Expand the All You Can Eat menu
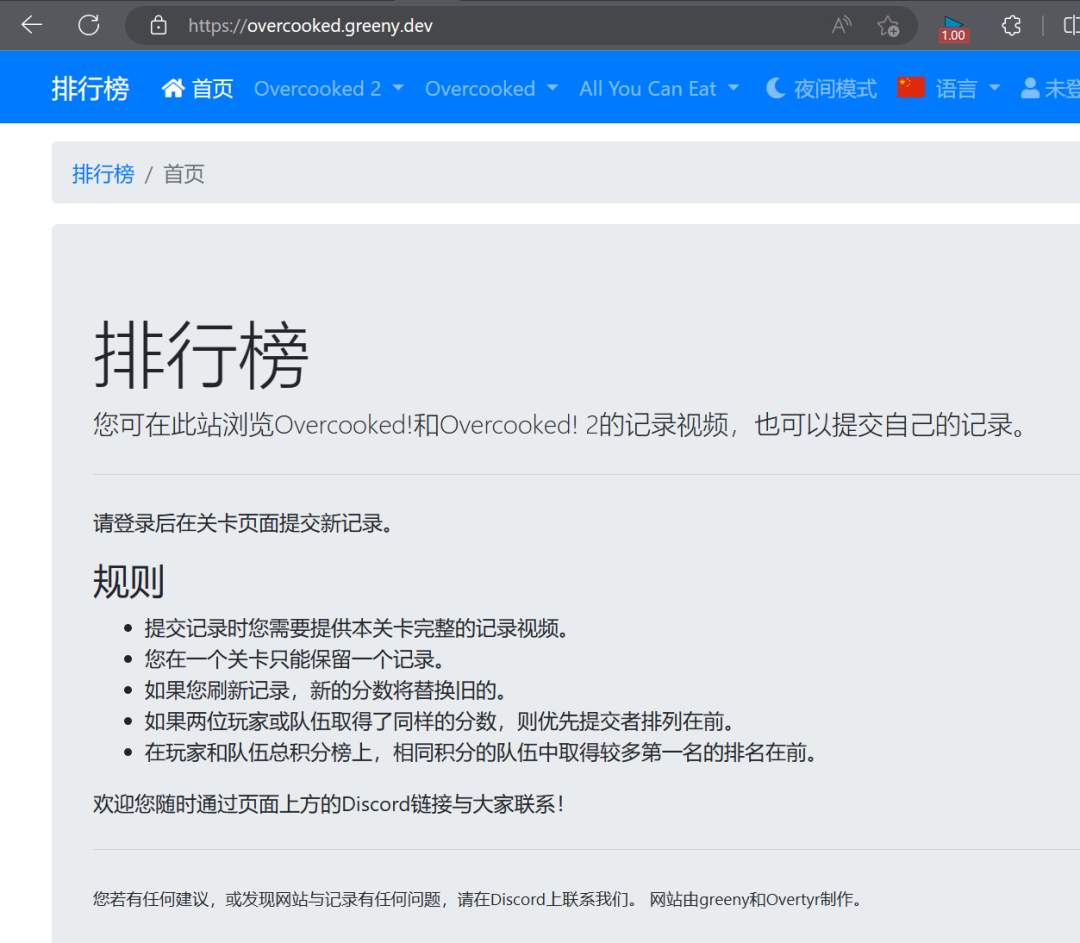The width and height of the screenshot is (1080, 943). [x=659, y=89]
